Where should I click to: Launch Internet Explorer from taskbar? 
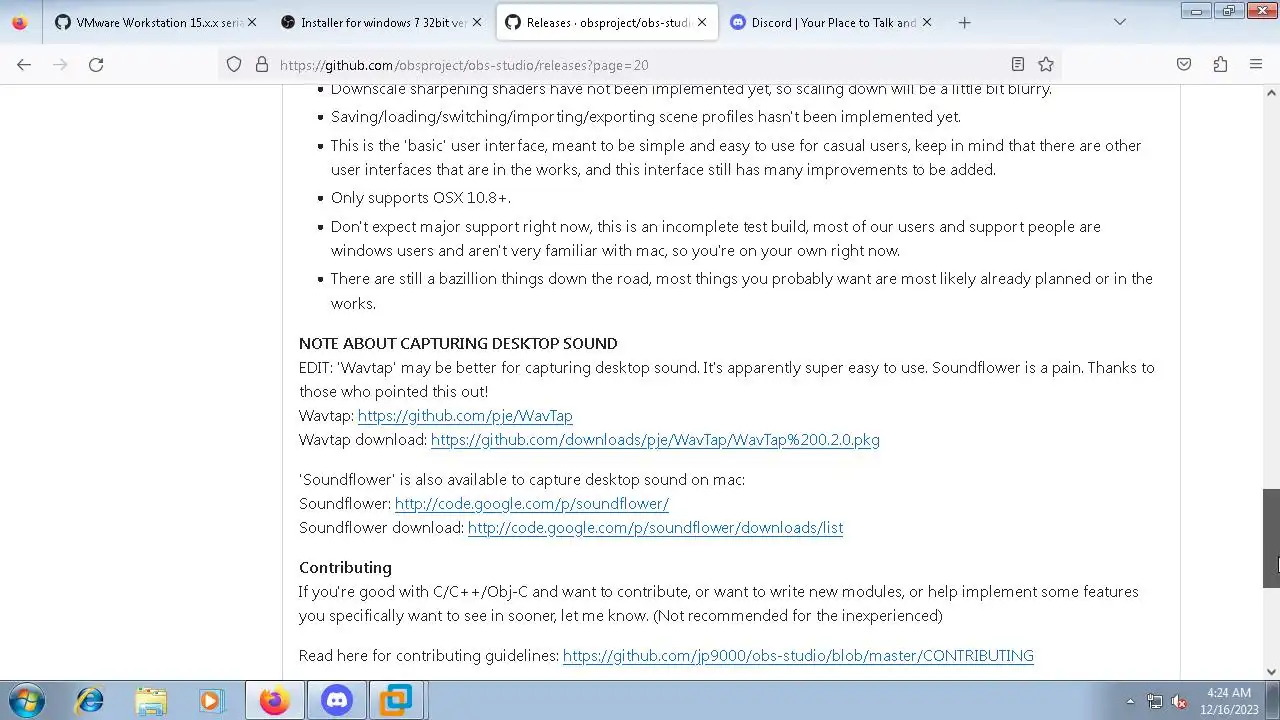[x=90, y=700]
